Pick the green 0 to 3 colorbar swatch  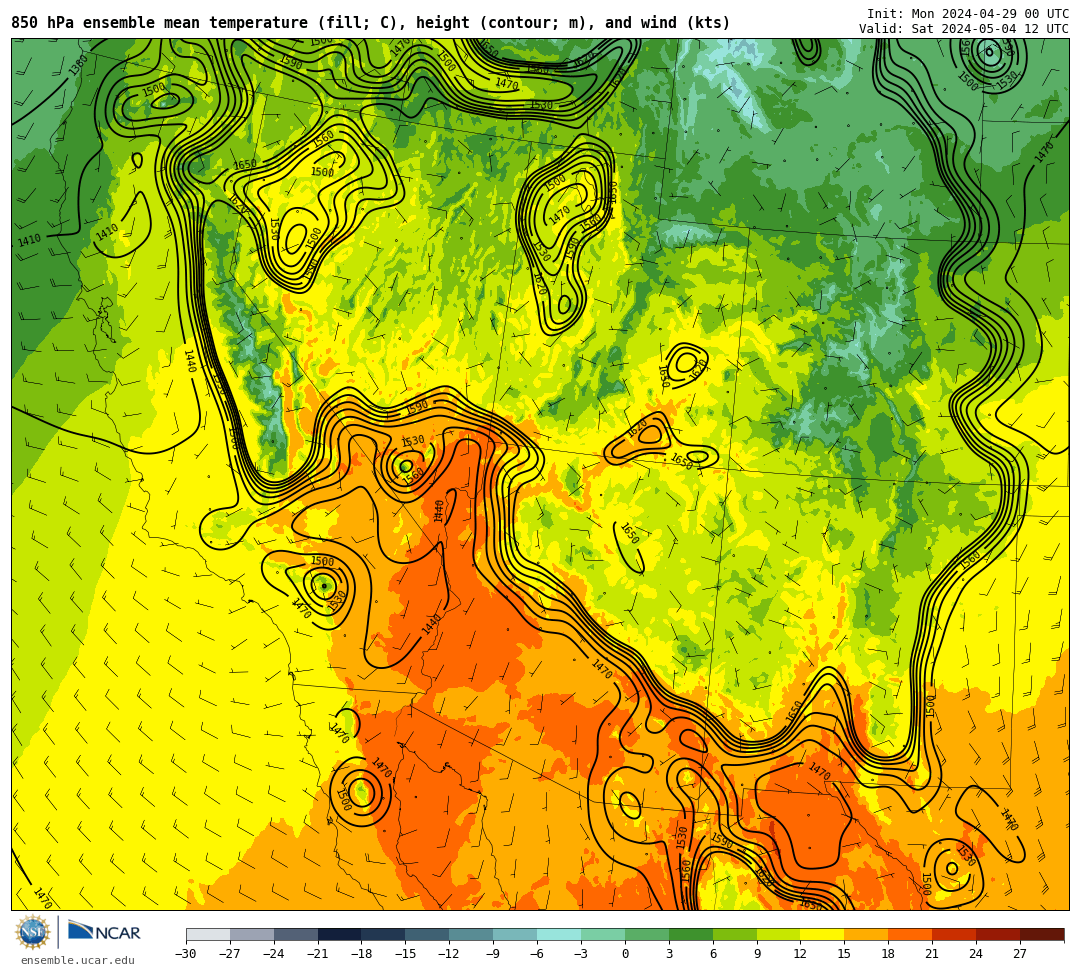[647, 934]
